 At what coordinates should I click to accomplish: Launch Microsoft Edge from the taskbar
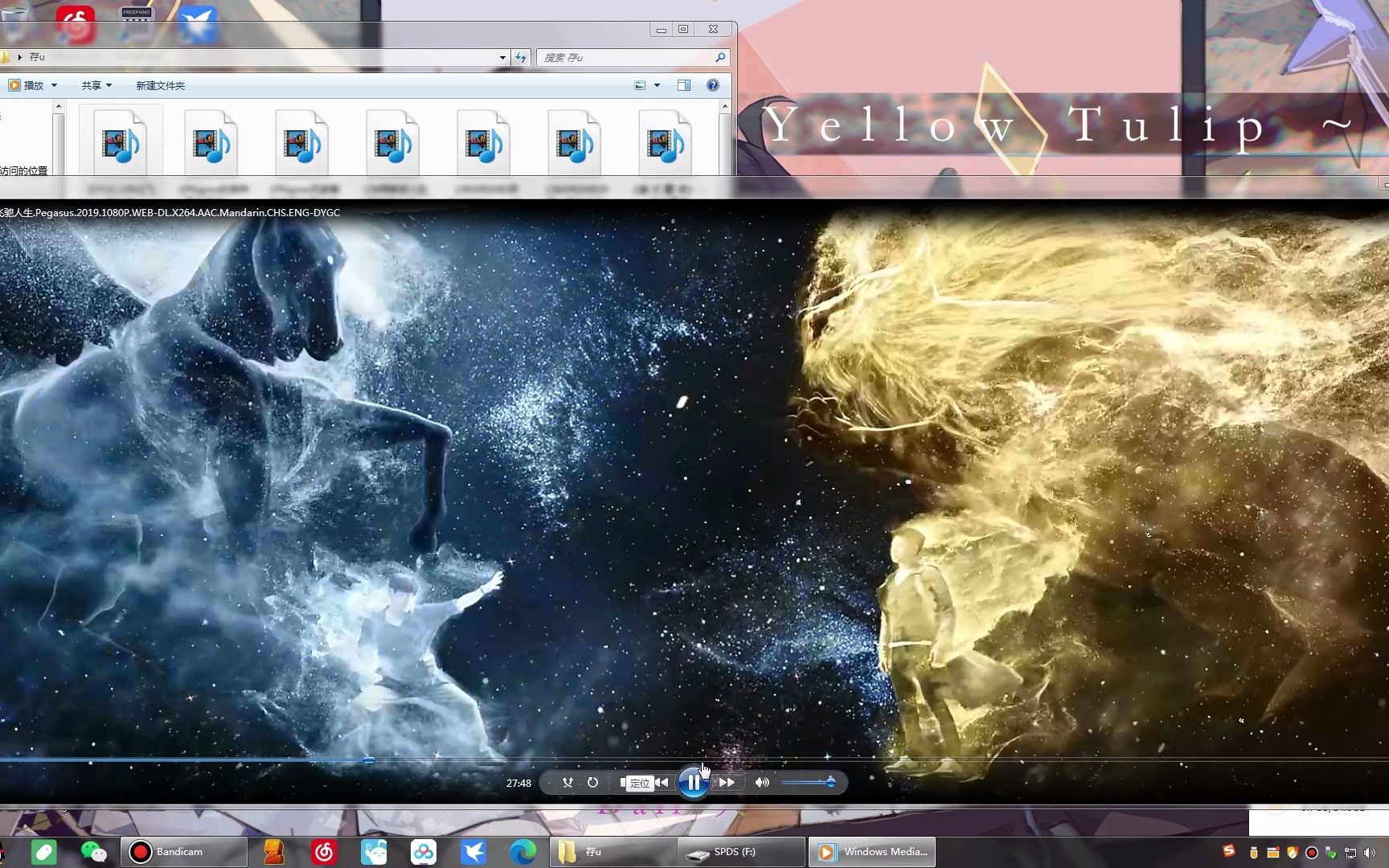(522, 852)
